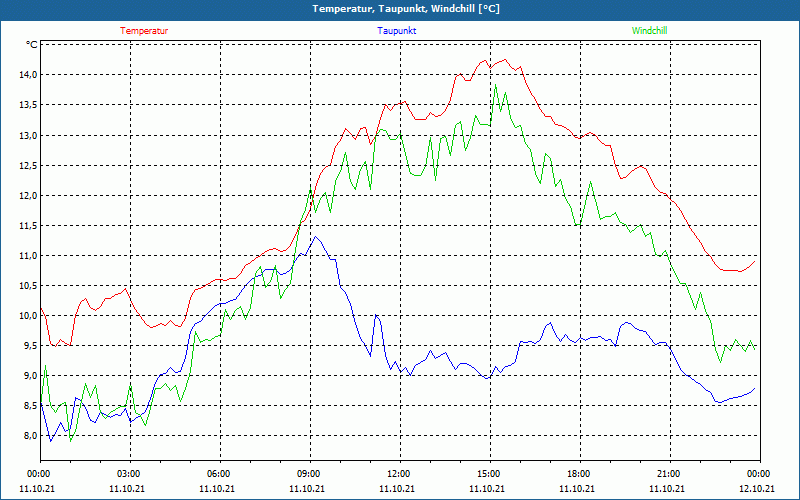Click the 12,5 y-axis value

pos(29,165)
